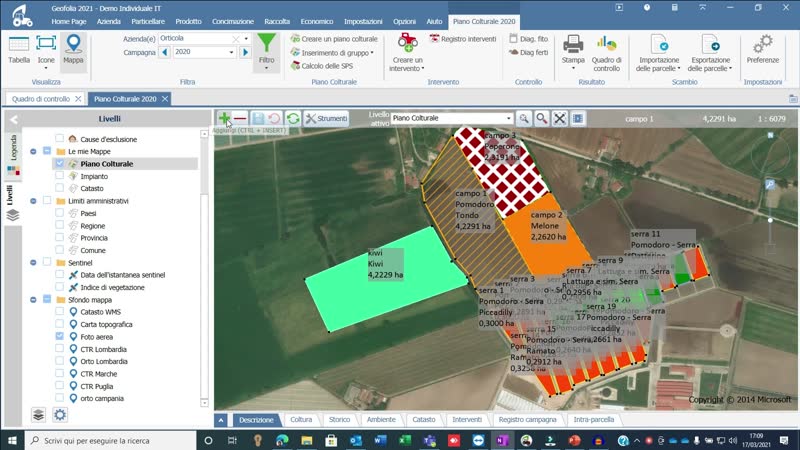Click the Windows taskbar search box

(x=110, y=440)
